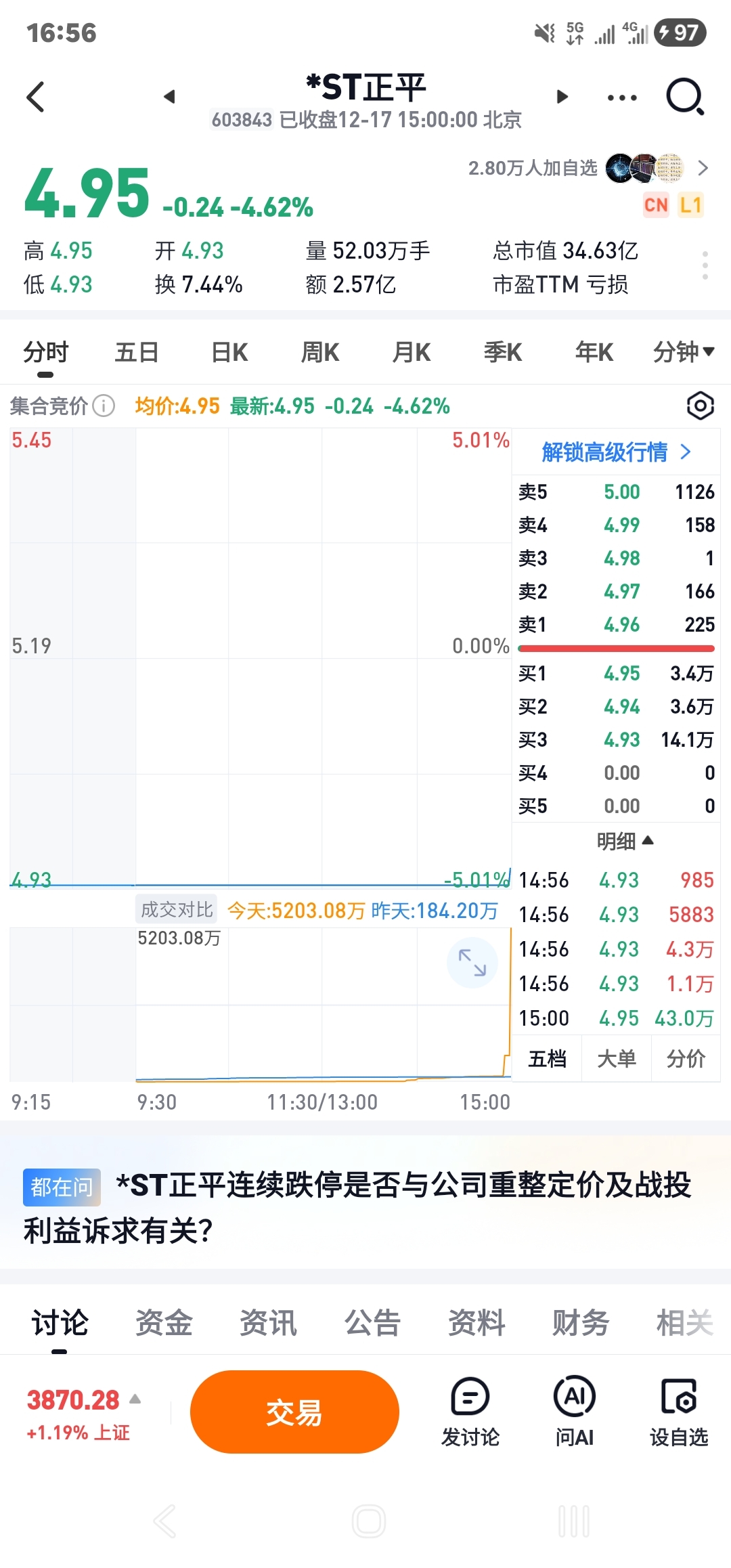Expand the 上证 index ticker arrow

click(x=135, y=1399)
